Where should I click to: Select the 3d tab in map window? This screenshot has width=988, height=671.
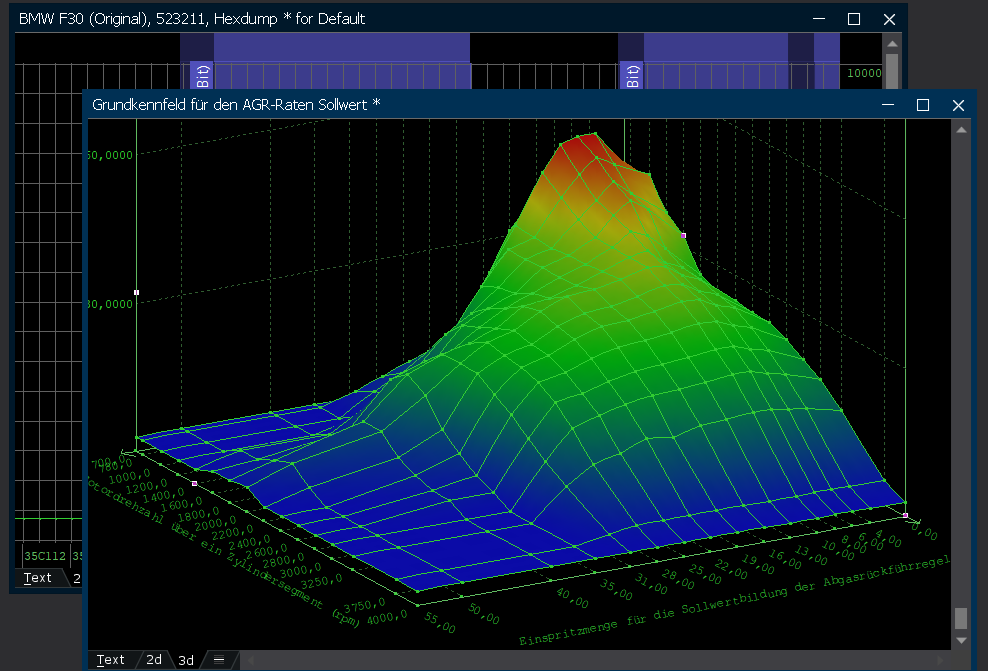(186, 660)
